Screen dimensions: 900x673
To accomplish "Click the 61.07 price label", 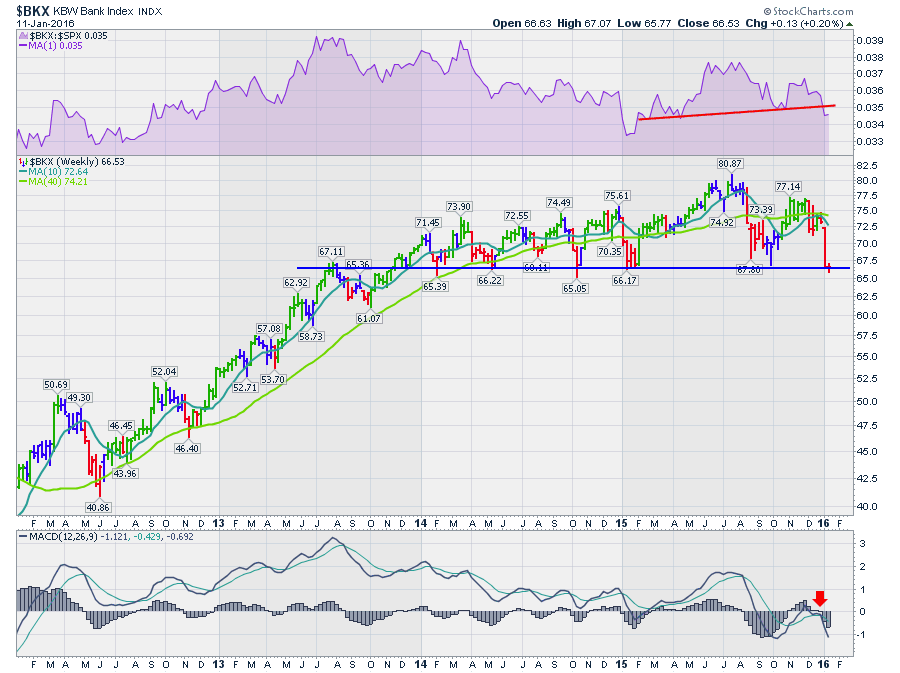I will click(x=368, y=318).
